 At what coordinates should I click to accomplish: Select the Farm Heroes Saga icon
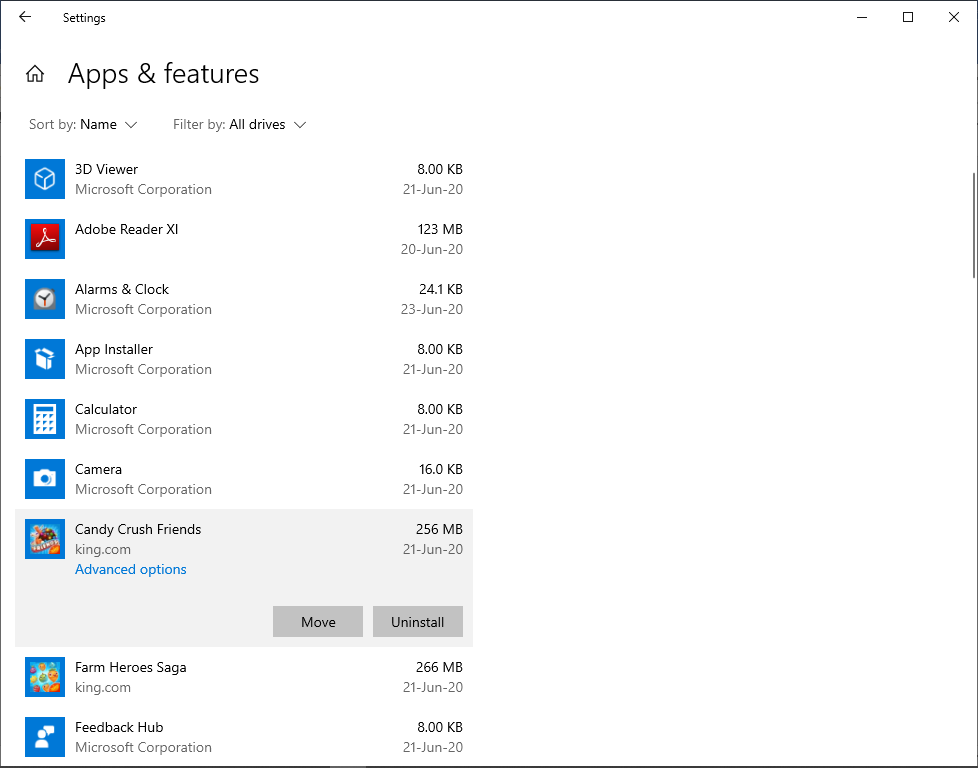pyautogui.click(x=45, y=677)
